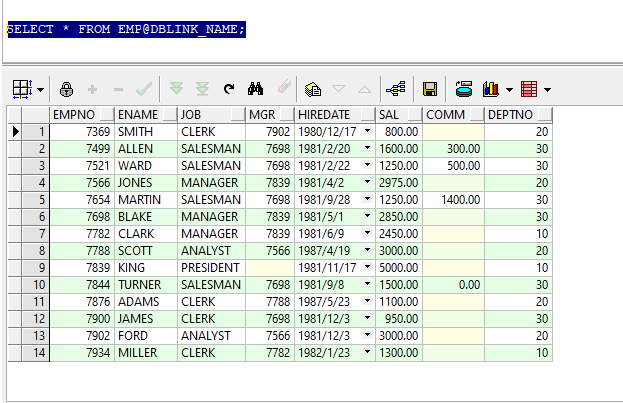Click the 7934 employee number cell
The image size is (623, 403).
82,353
